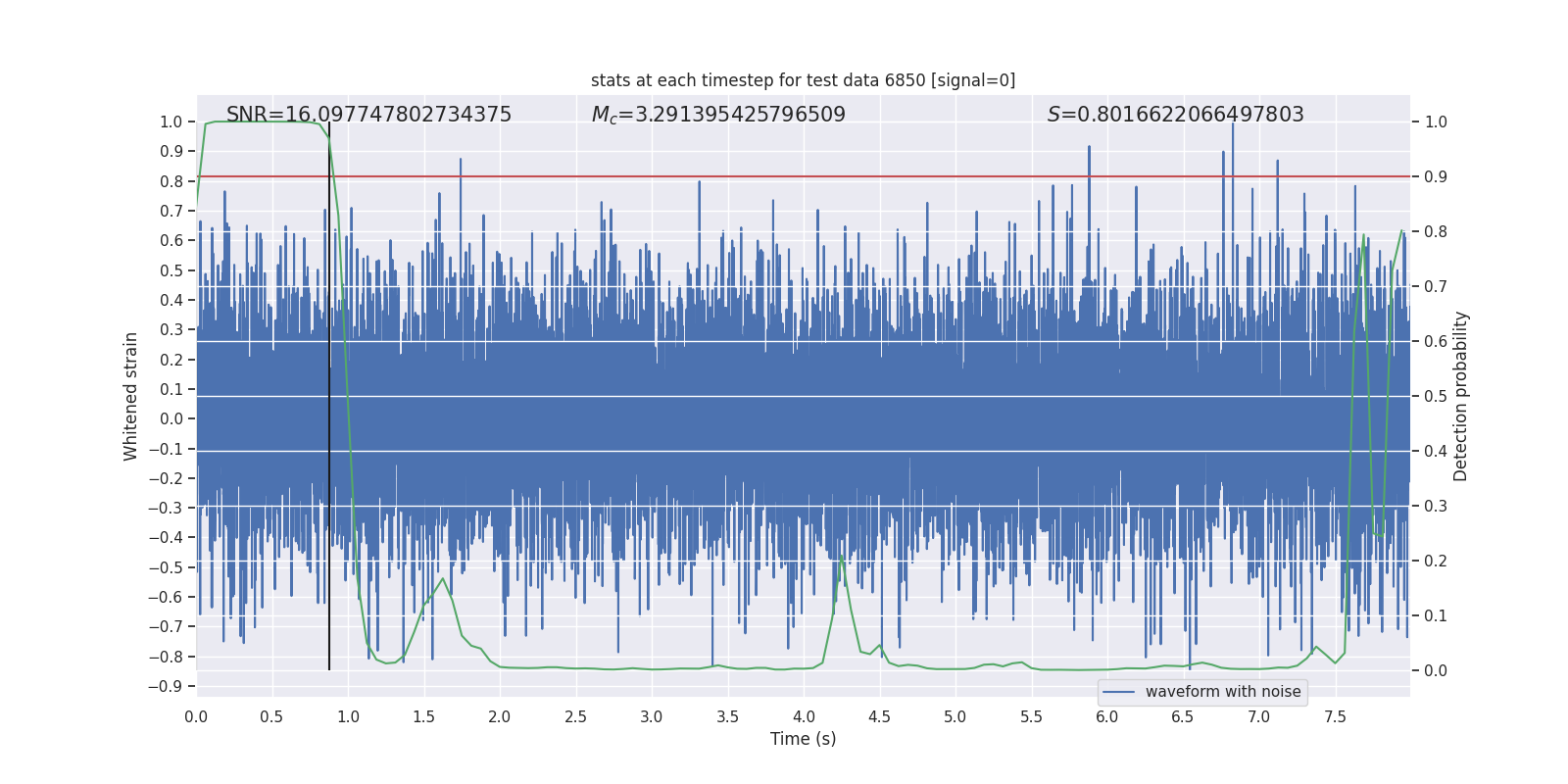Screen dimensions: 1568x784
Task: Click the 'waveform with noise' legend label
Action: tap(1222, 692)
